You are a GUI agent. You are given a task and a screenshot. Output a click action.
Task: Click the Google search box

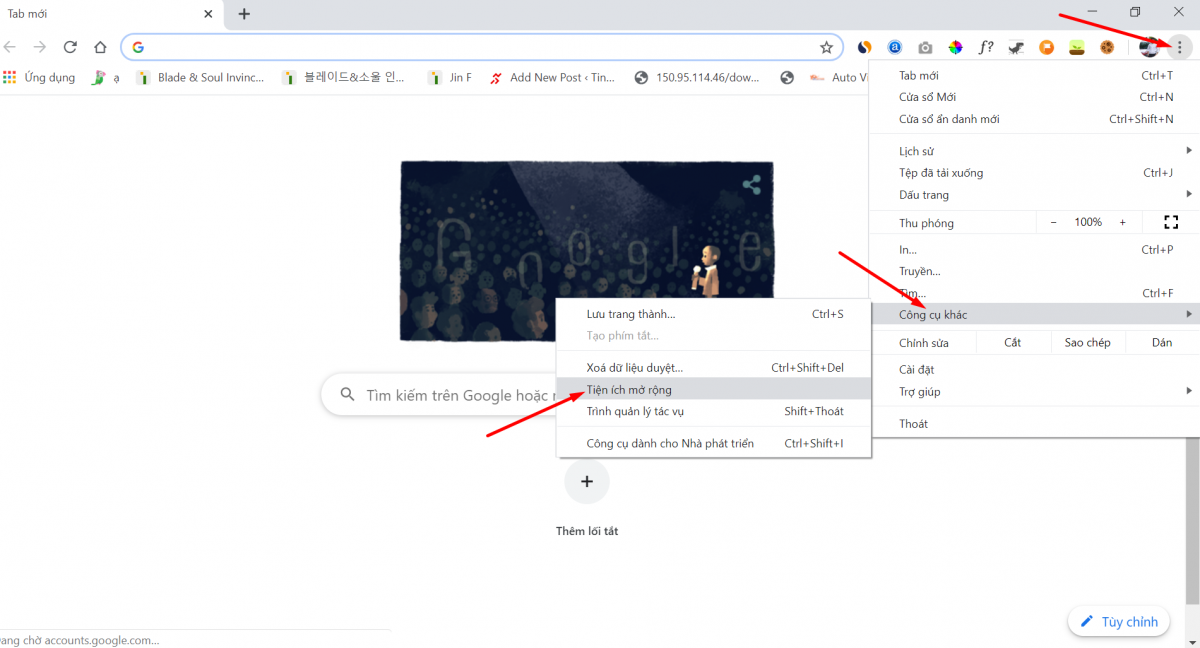tap(438, 395)
